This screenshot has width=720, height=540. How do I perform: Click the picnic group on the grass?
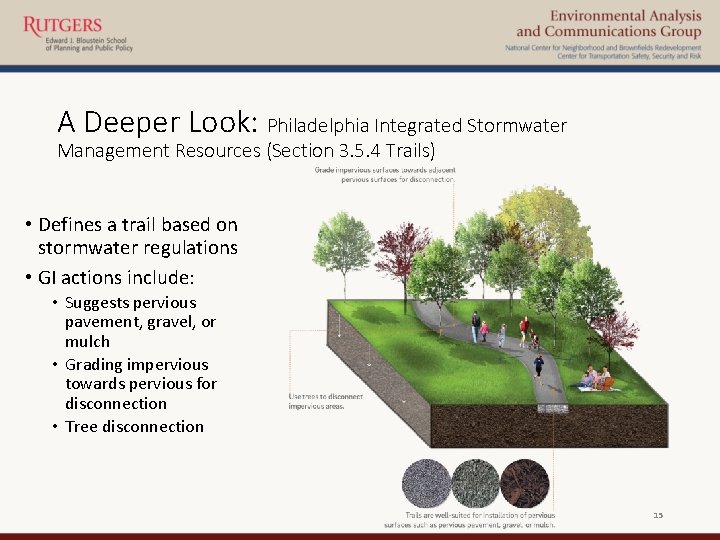point(597,378)
